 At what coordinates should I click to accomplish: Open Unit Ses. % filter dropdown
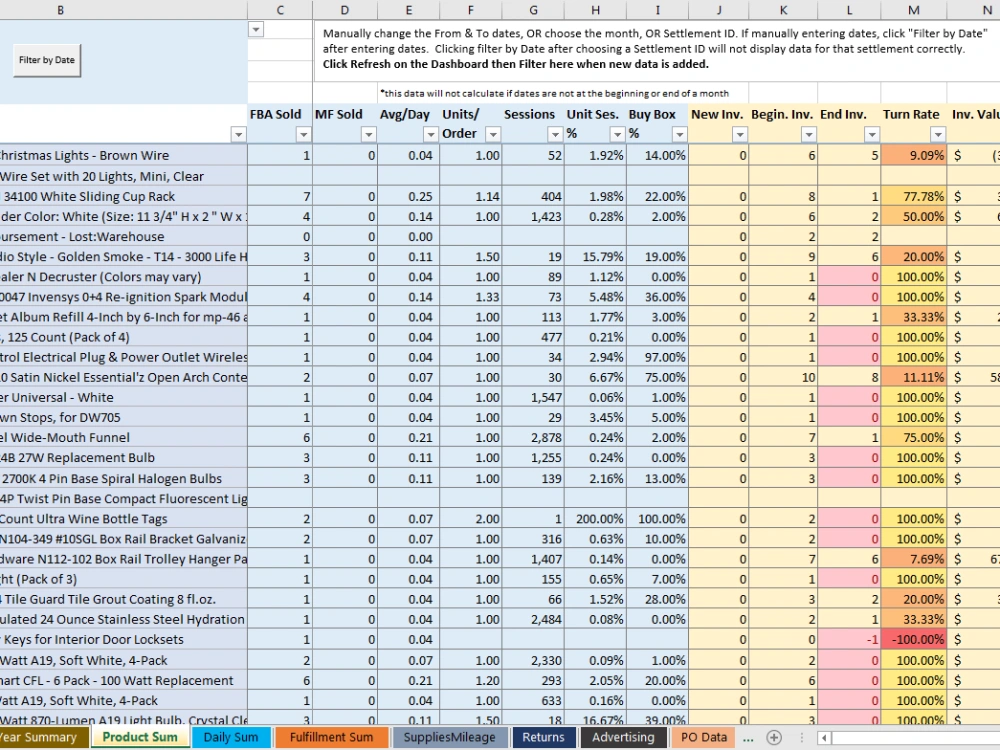click(x=617, y=135)
